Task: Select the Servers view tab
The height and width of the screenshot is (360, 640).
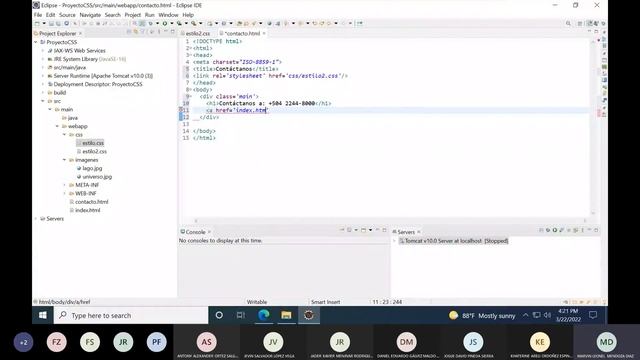Action: point(406,232)
